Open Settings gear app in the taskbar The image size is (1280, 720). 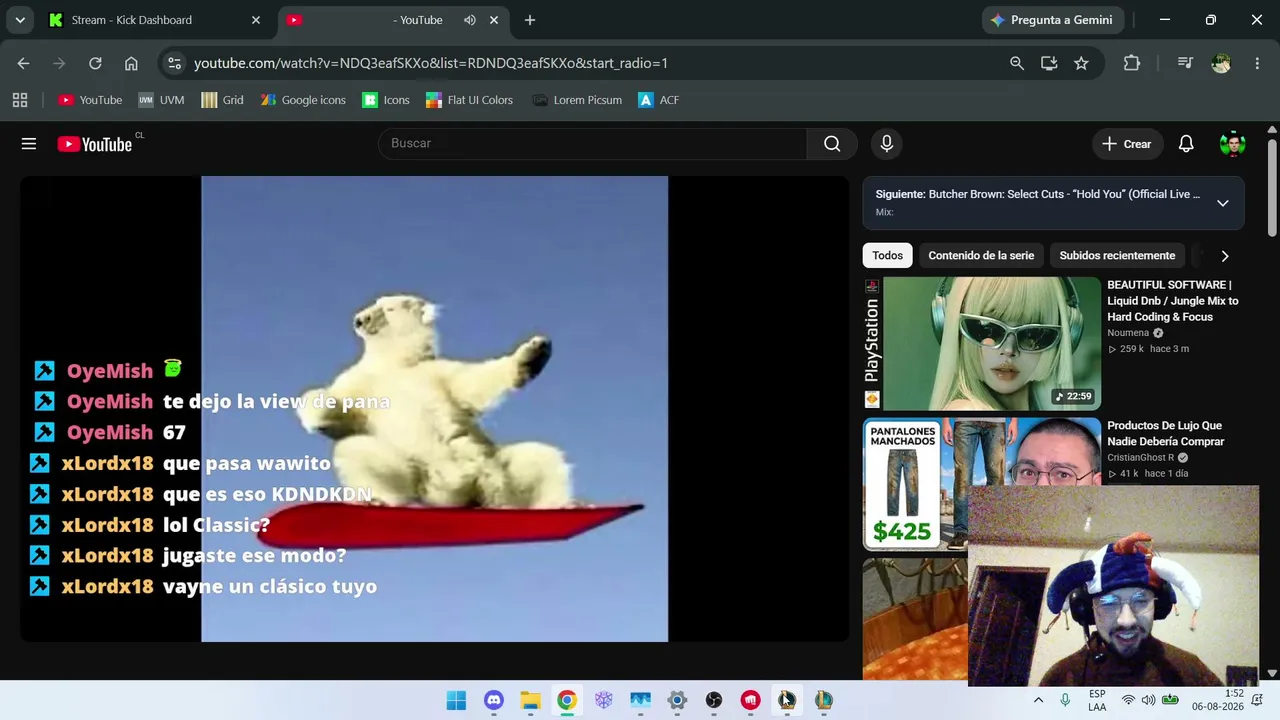[677, 700]
